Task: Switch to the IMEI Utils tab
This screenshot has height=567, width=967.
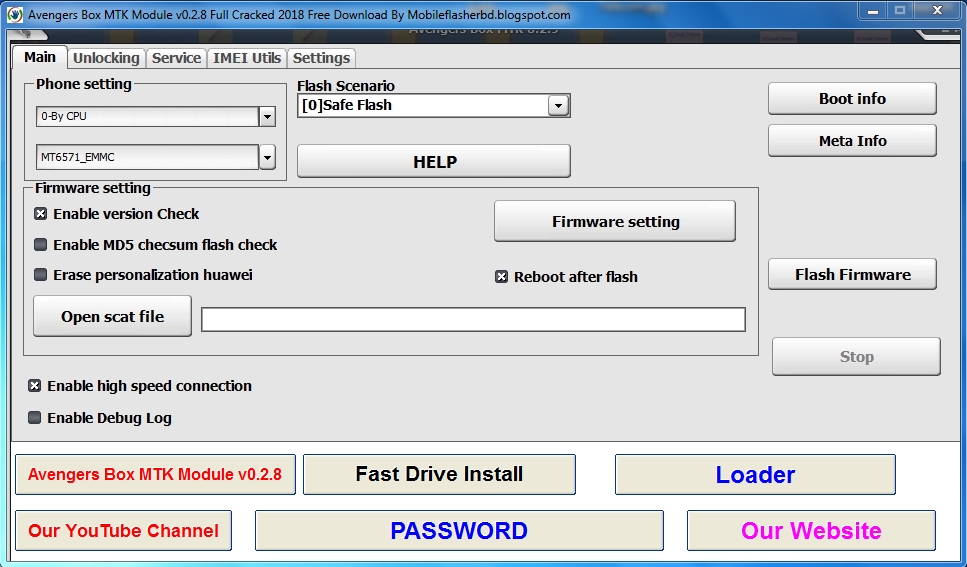Action: 247,58
